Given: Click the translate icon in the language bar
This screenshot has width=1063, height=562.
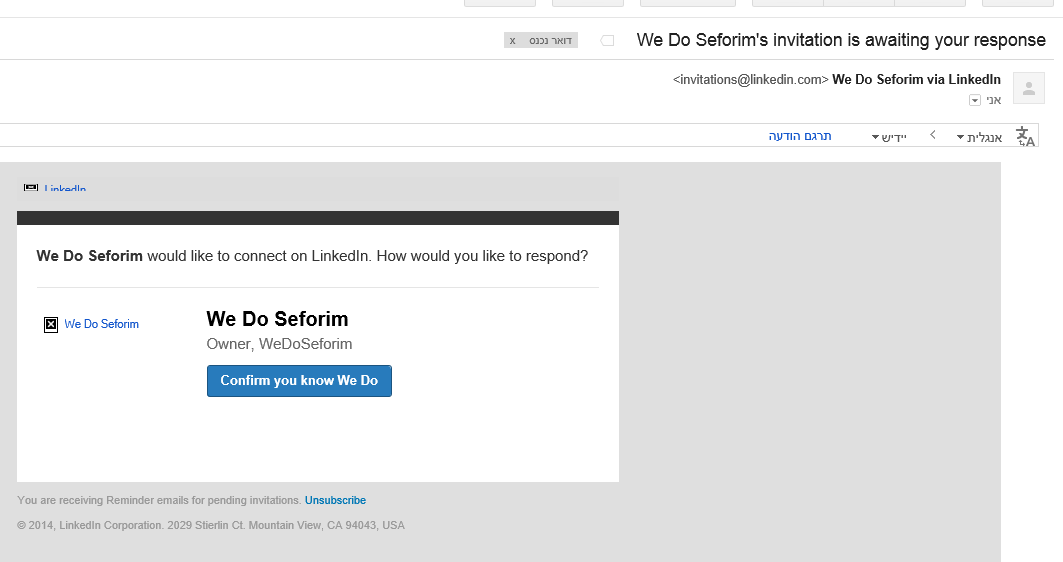Looking at the screenshot, I should coord(1025,136).
